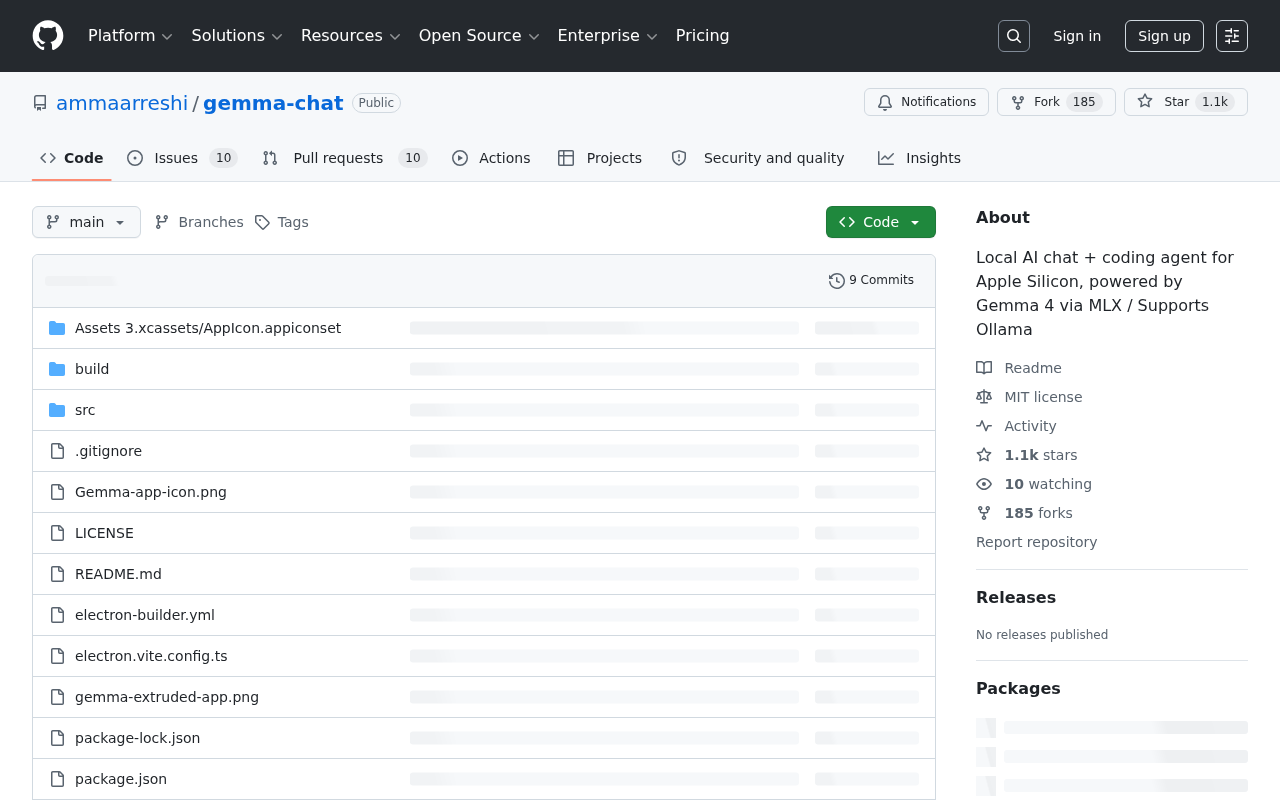1280x800 pixels.
Task: Click the file icon beside electron.vite.config.ts
Action: (x=57, y=656)
